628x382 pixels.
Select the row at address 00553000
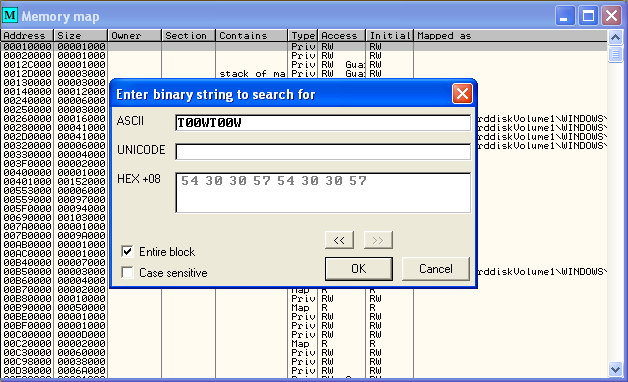point(55,191)
